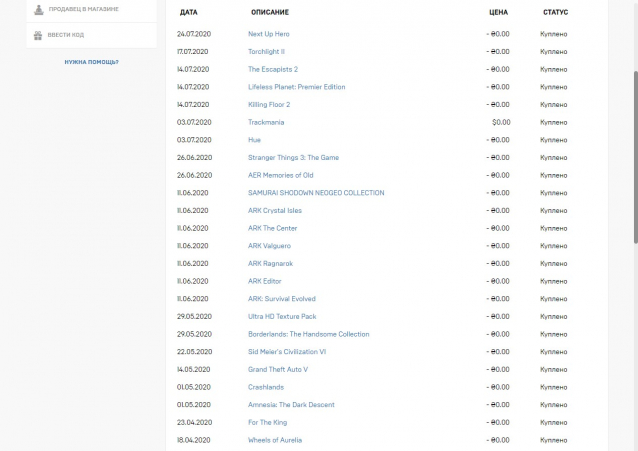Open Next Up Hero transaction link
Viewport: 638px width, 451px height.
[269, 34]
